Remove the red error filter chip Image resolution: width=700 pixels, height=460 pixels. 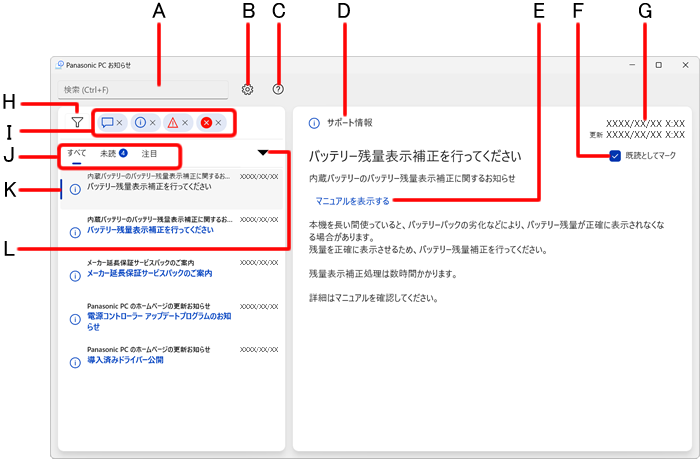point(218,123)
